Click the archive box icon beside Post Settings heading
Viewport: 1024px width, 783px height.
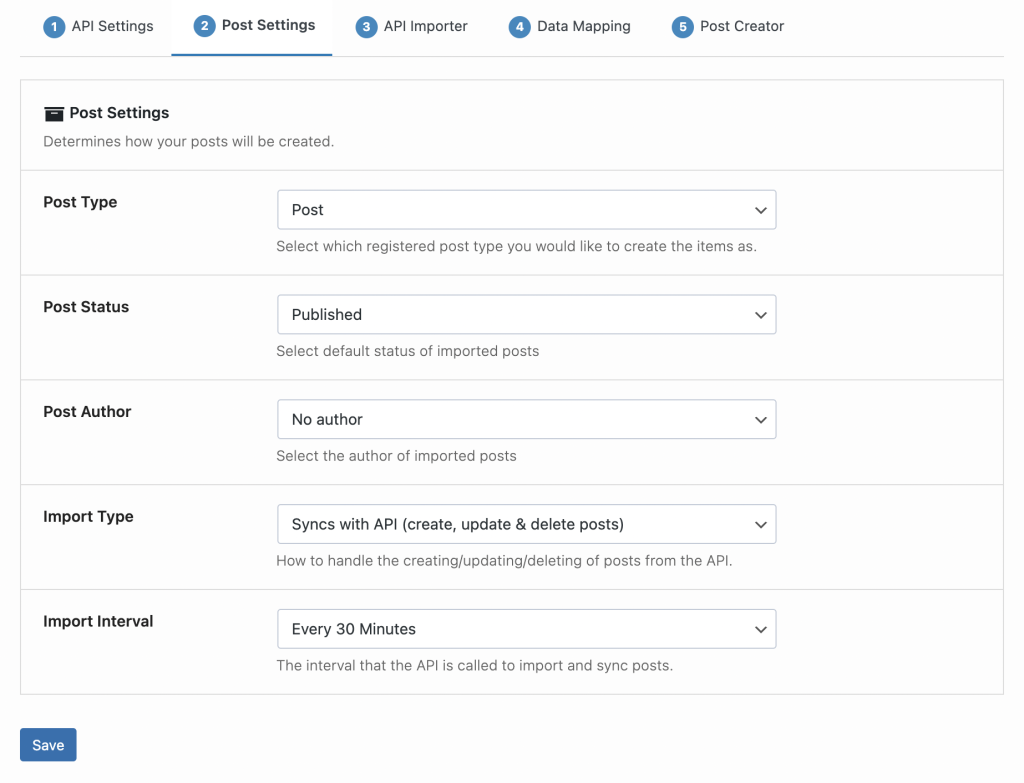click(53, 113)
